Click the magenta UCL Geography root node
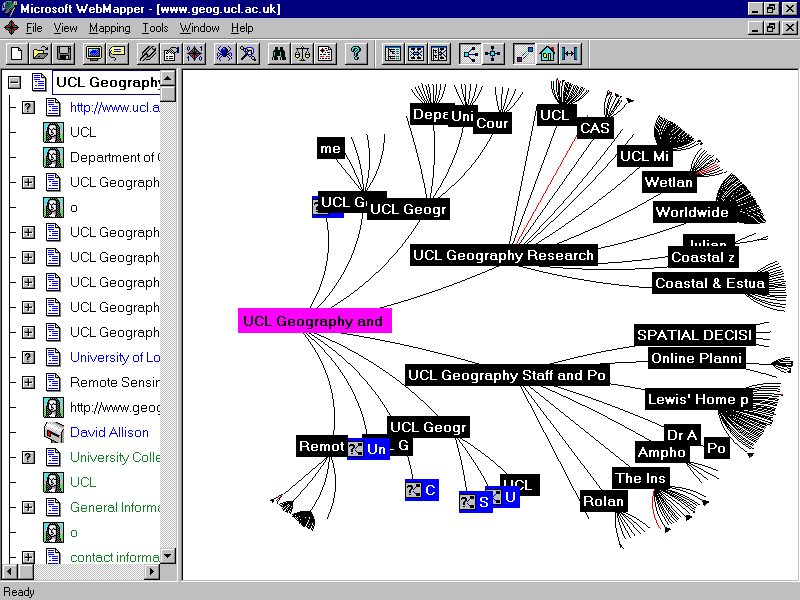 314,321
